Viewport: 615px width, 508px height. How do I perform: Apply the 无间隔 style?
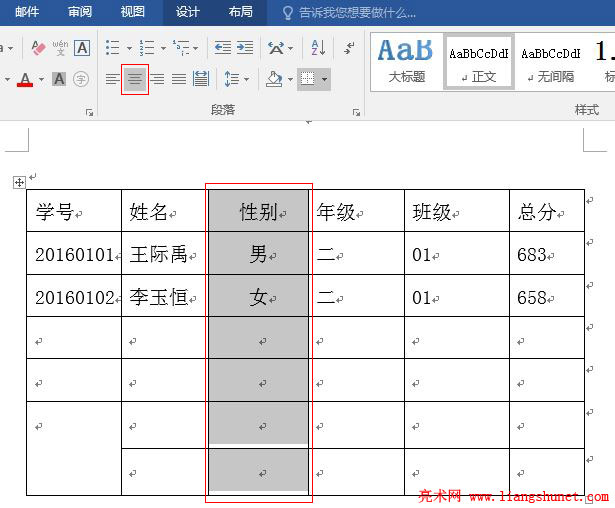pos(552,60)
